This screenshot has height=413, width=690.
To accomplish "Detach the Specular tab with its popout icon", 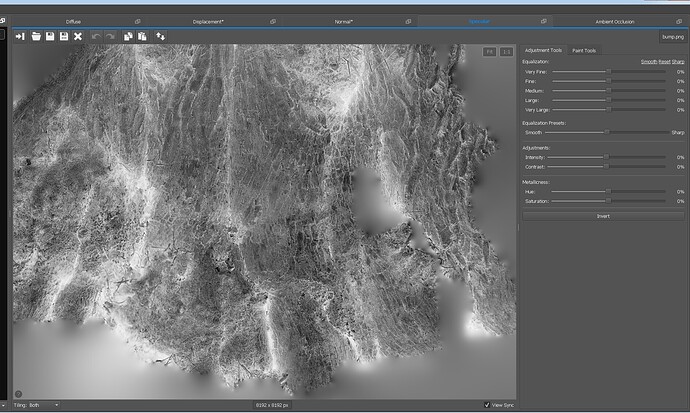I will 543,21.
